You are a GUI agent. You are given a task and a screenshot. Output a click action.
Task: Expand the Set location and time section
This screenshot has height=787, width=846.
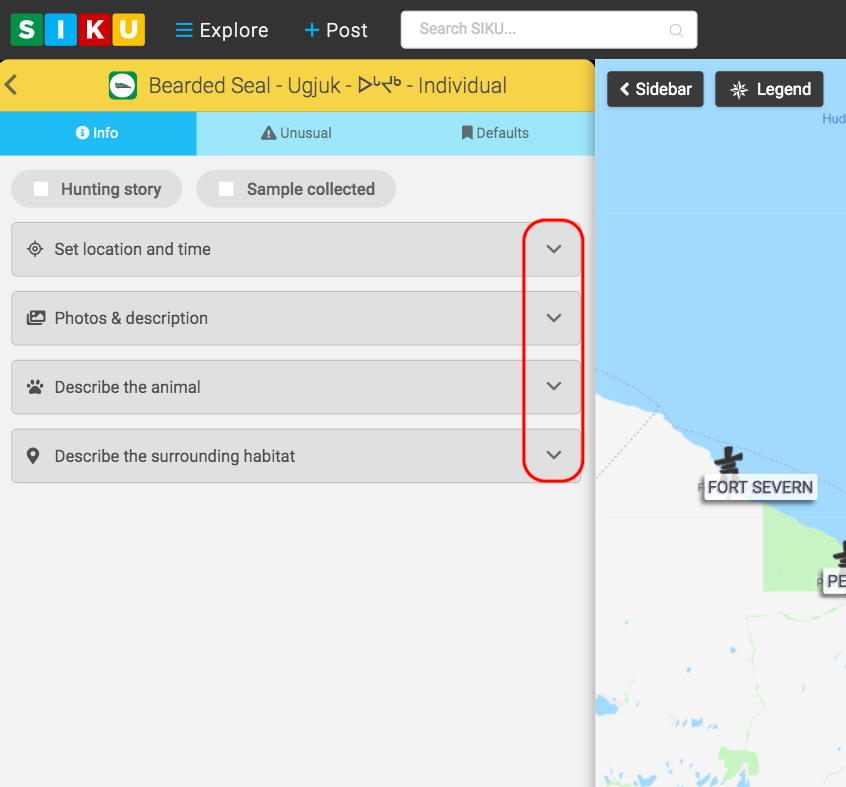pyautogui.click(x=554, y=249)
